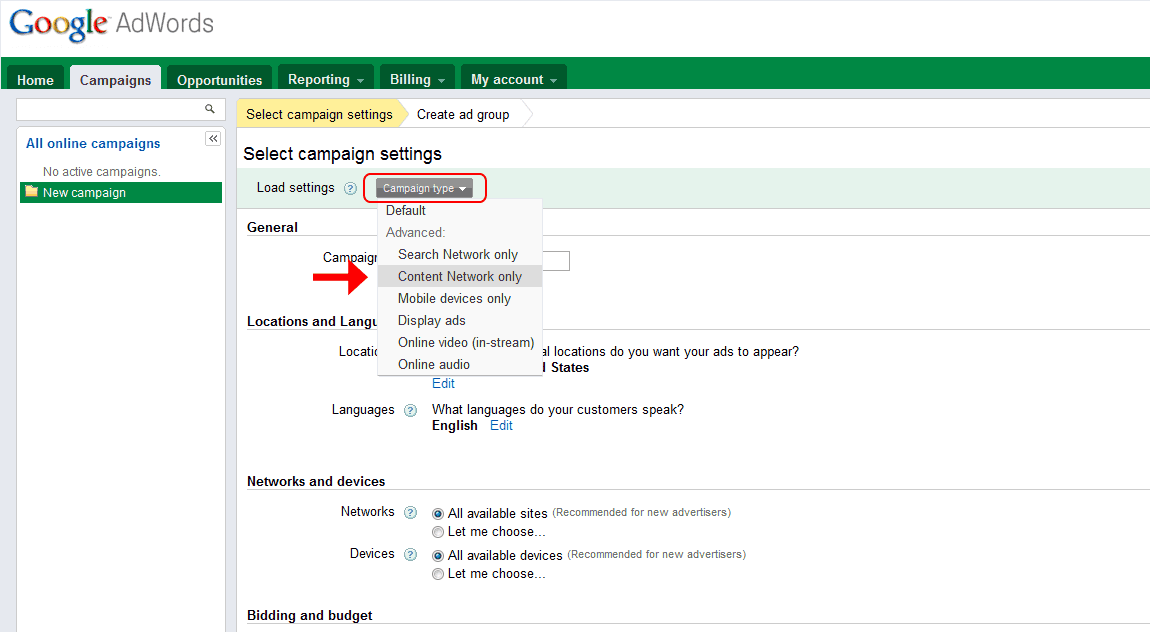Open the Languages help icon
The height and width of the screenshot is (632, 1150).
click(x=411, y=411)
